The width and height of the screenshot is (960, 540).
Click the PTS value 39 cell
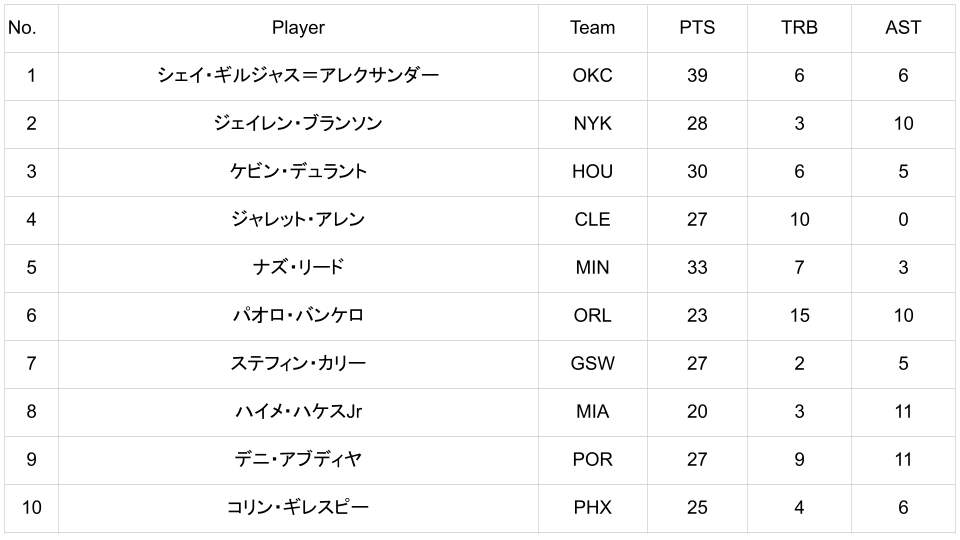click(x=697, y=76)
